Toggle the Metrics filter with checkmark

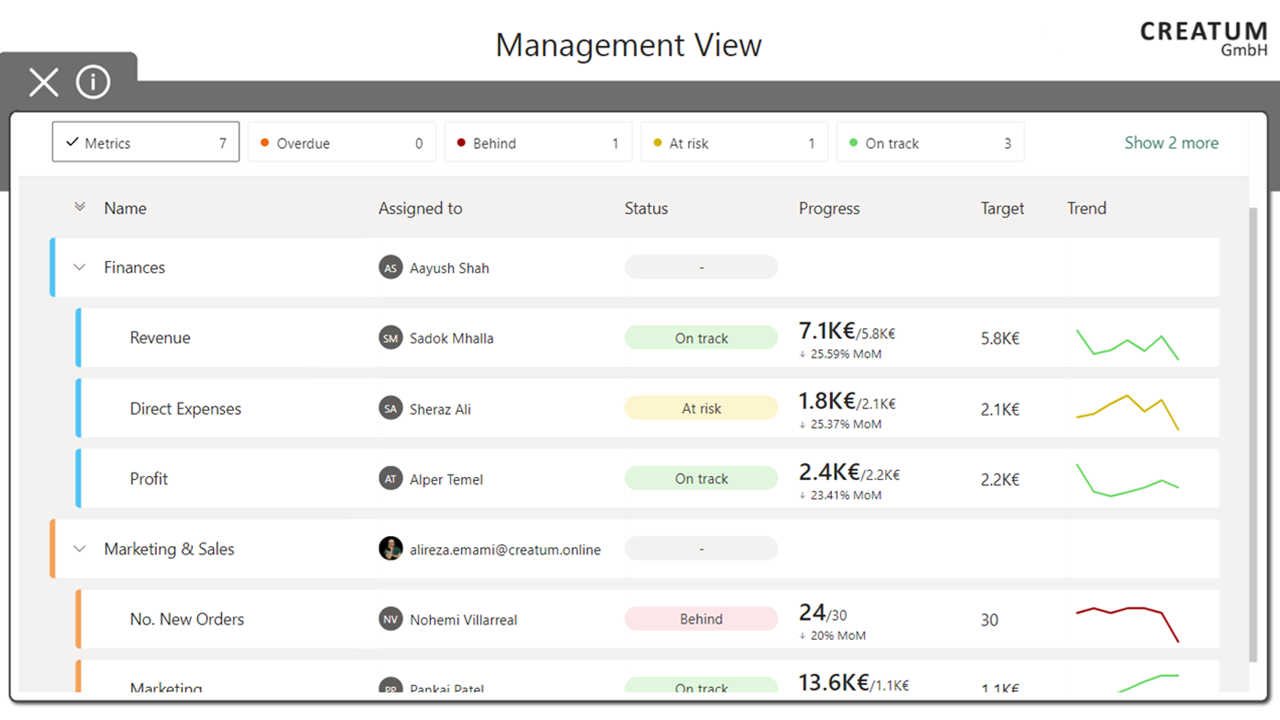(146, 143)
